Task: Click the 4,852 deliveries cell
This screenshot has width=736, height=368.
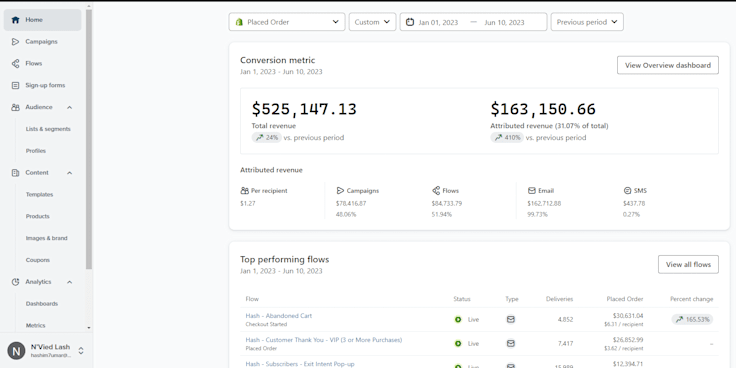Action: click(x=565, y=320)
